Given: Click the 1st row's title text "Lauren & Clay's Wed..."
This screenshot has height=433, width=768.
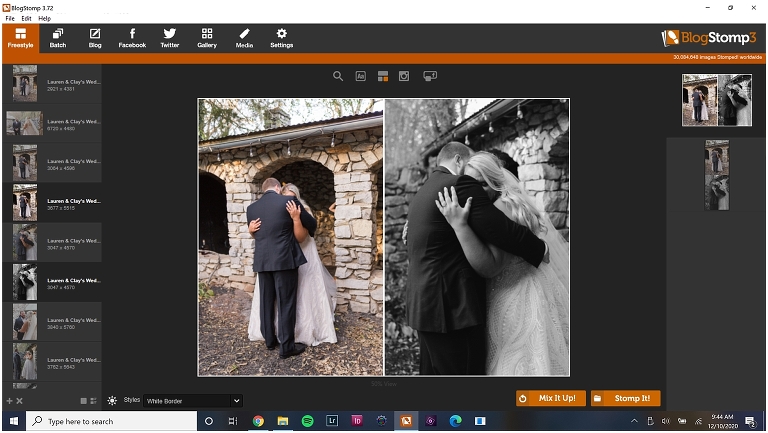Looking at the screenshot, I should coord(74,82).
